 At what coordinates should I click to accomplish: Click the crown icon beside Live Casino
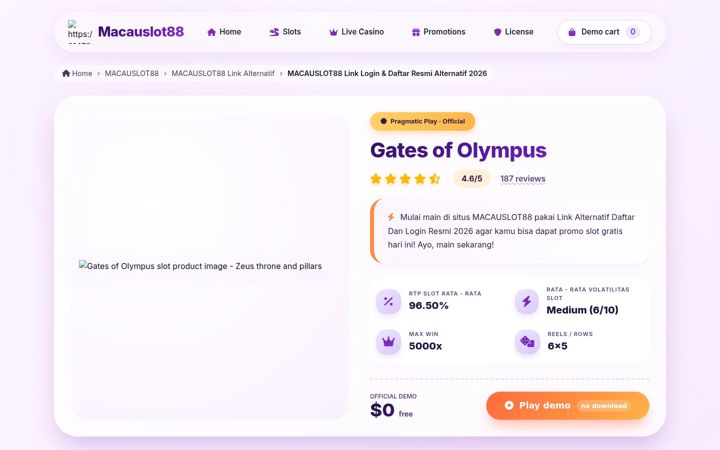(333, 32)
